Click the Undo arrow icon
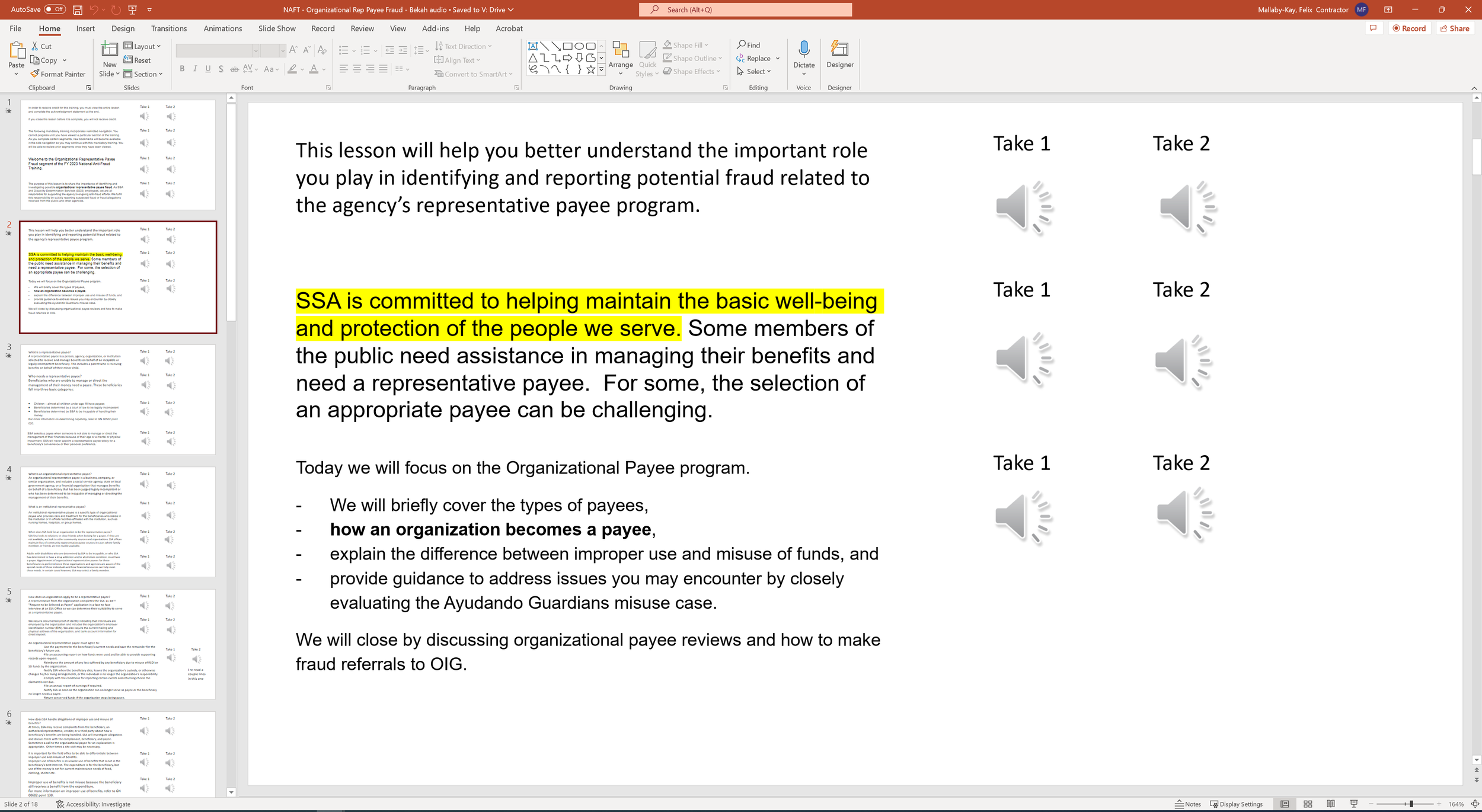1482x812 pixels. (x=94, y=9)
